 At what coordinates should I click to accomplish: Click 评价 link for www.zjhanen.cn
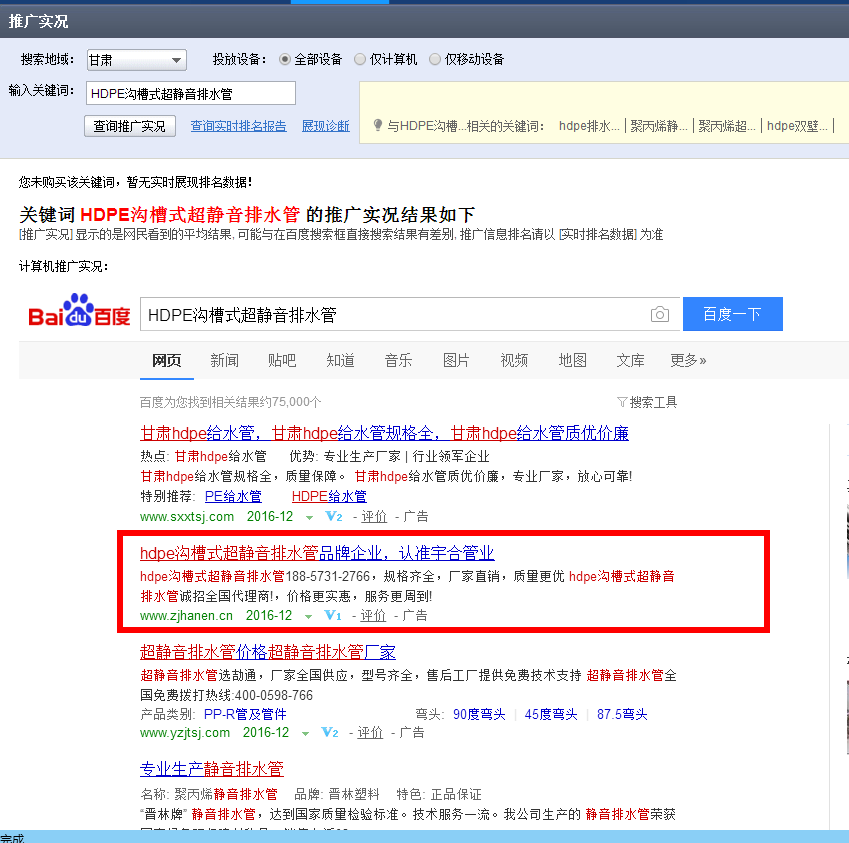pos(373,616)
